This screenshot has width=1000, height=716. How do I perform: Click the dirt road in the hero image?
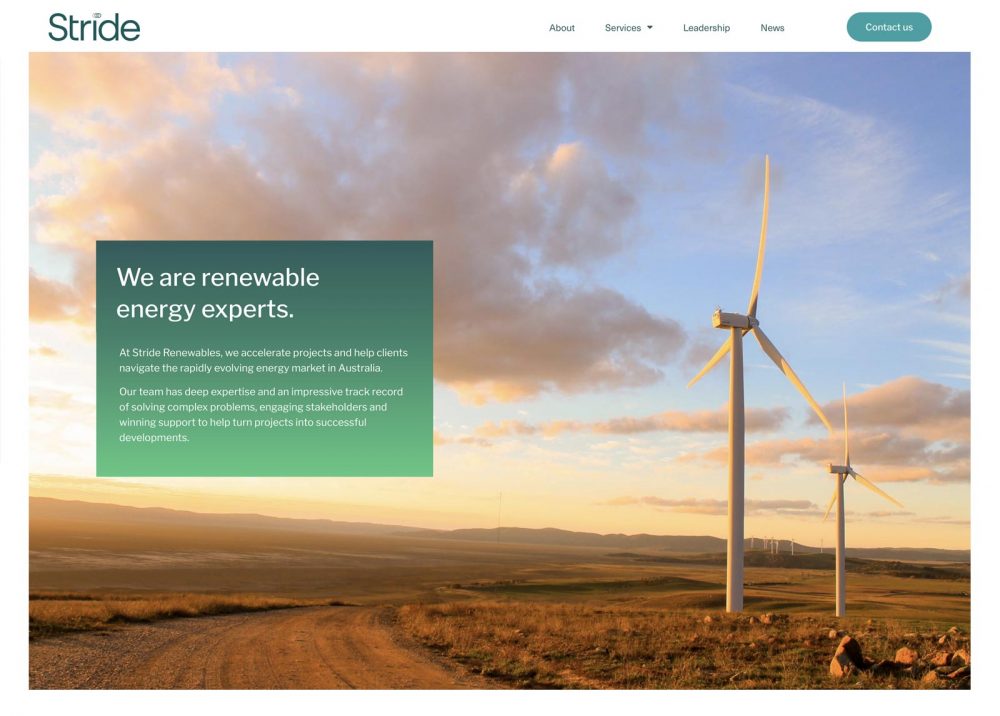coord(250,650)
